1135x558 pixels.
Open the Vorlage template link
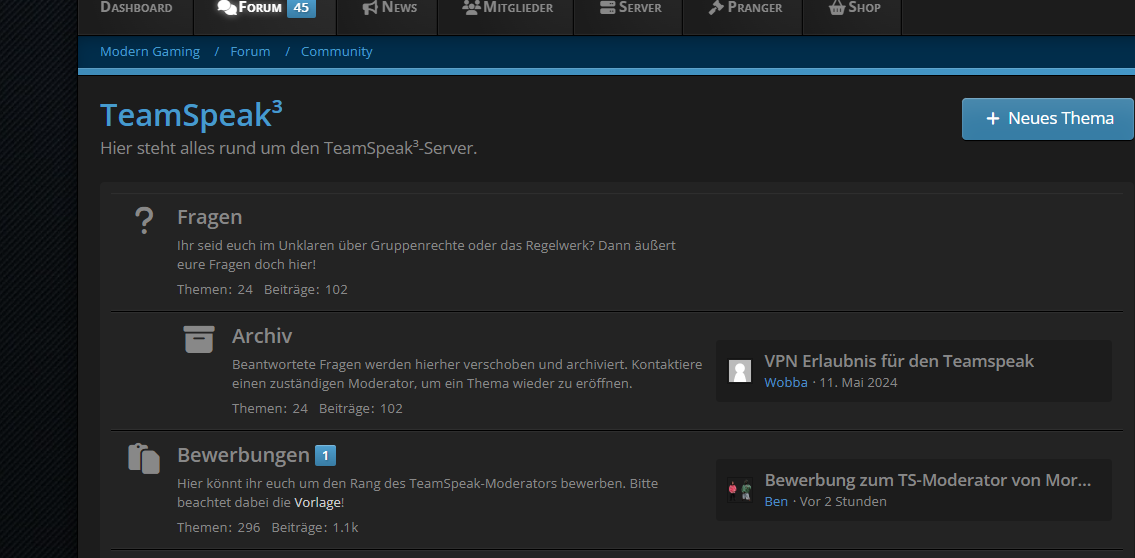[317, 502]
